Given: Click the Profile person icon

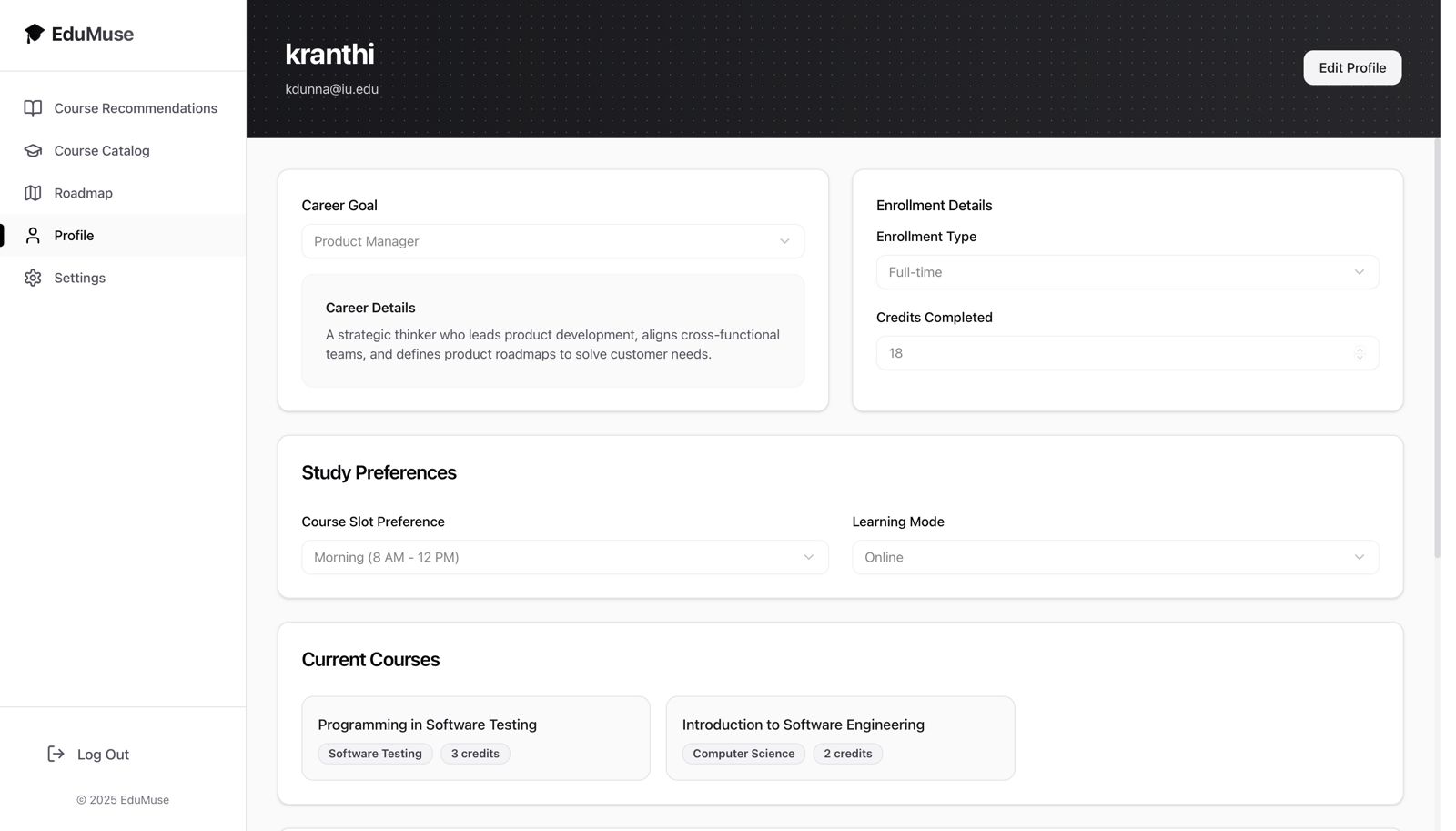Looking at the screenshot, I should (x=33, y=236).
